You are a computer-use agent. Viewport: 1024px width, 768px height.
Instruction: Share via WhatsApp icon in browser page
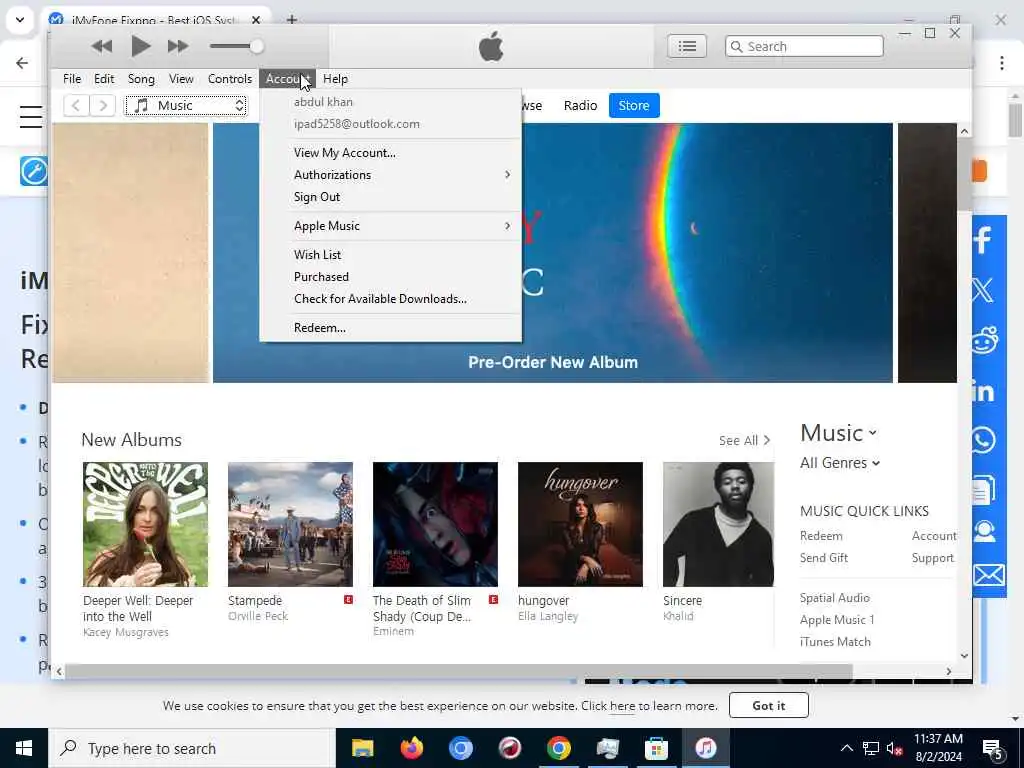point(984,440)
